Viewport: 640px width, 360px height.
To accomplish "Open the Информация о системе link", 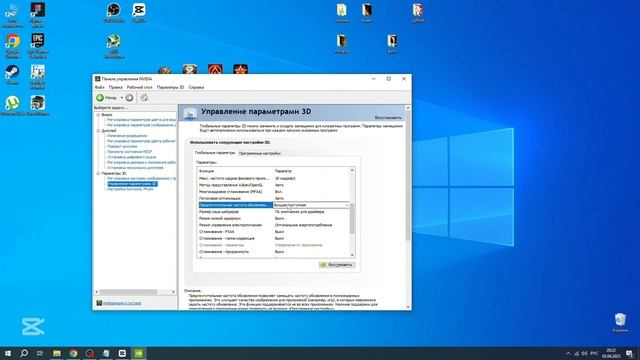I will [122, 303].
